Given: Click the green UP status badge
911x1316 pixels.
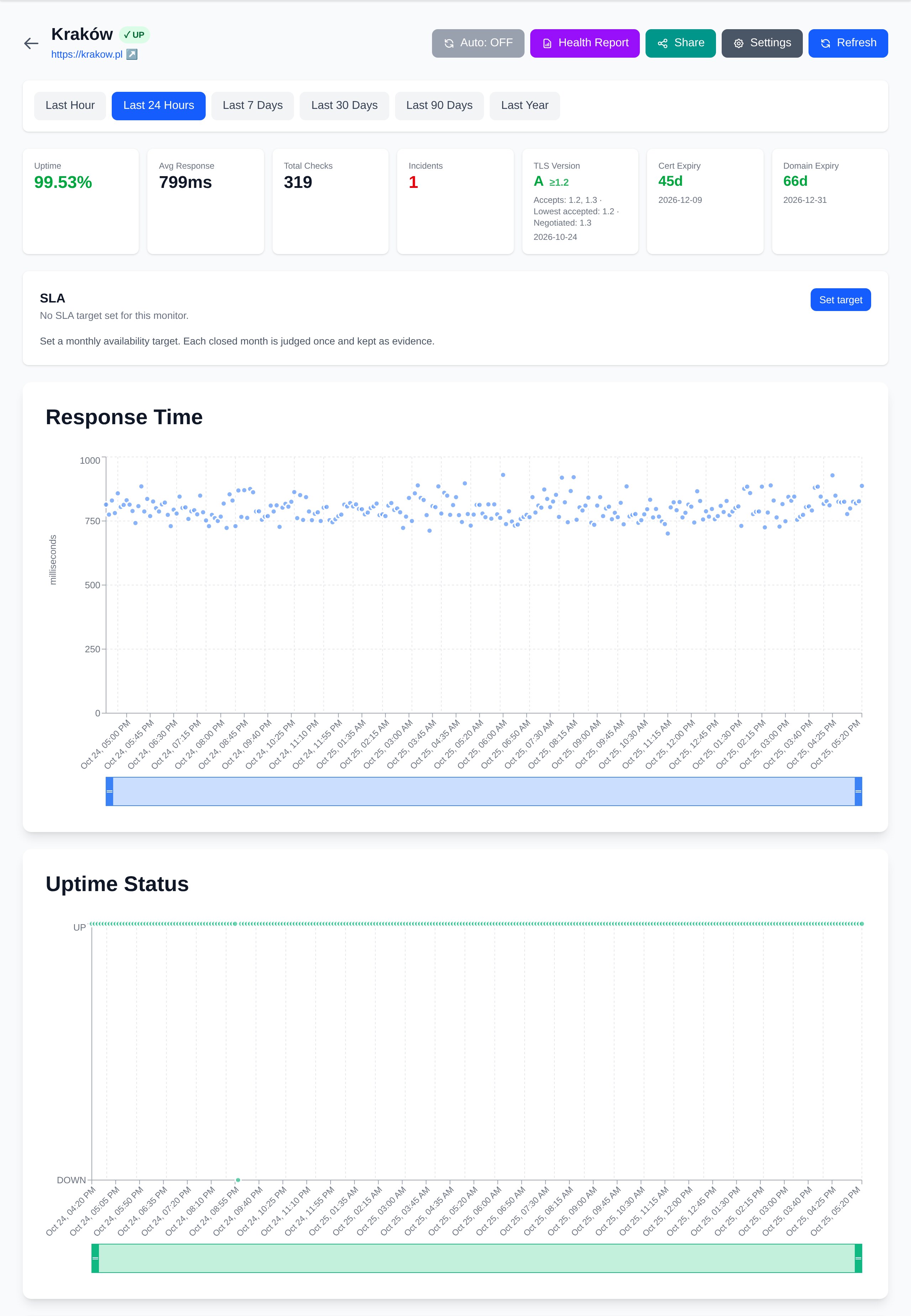Looking at the screenshot, I should (x=134, y=35).
